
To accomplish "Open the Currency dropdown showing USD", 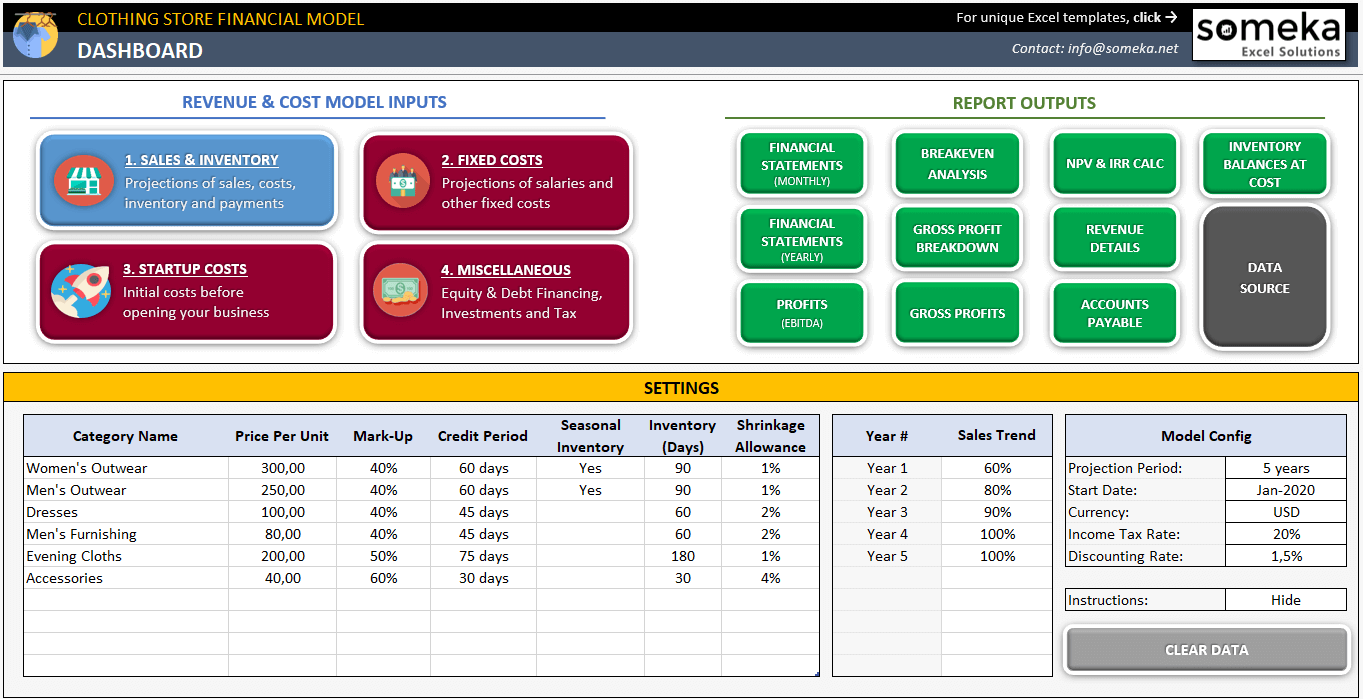I will click(x=1286, y=511).
